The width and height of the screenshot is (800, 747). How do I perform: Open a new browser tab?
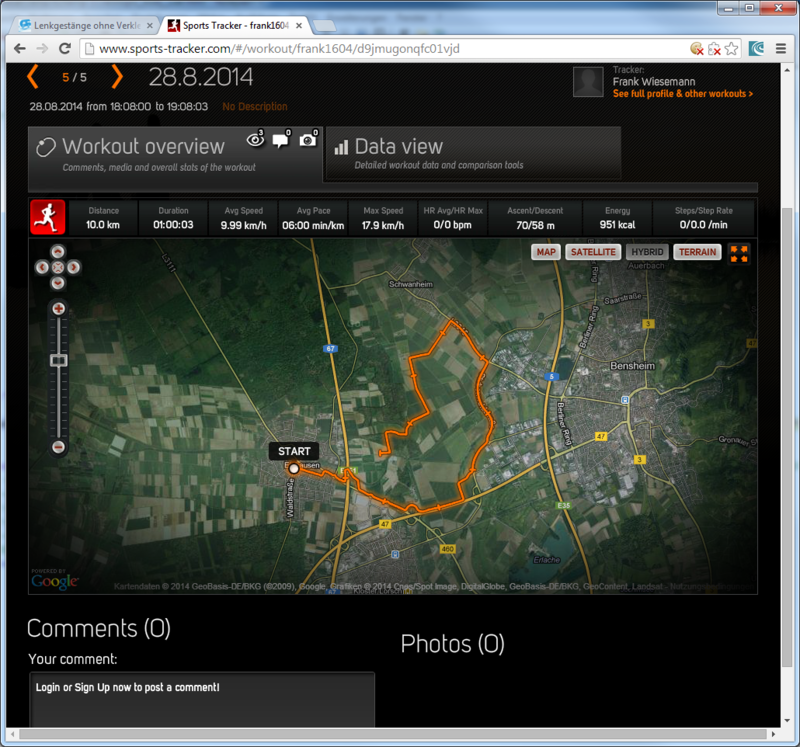(324, 26)
